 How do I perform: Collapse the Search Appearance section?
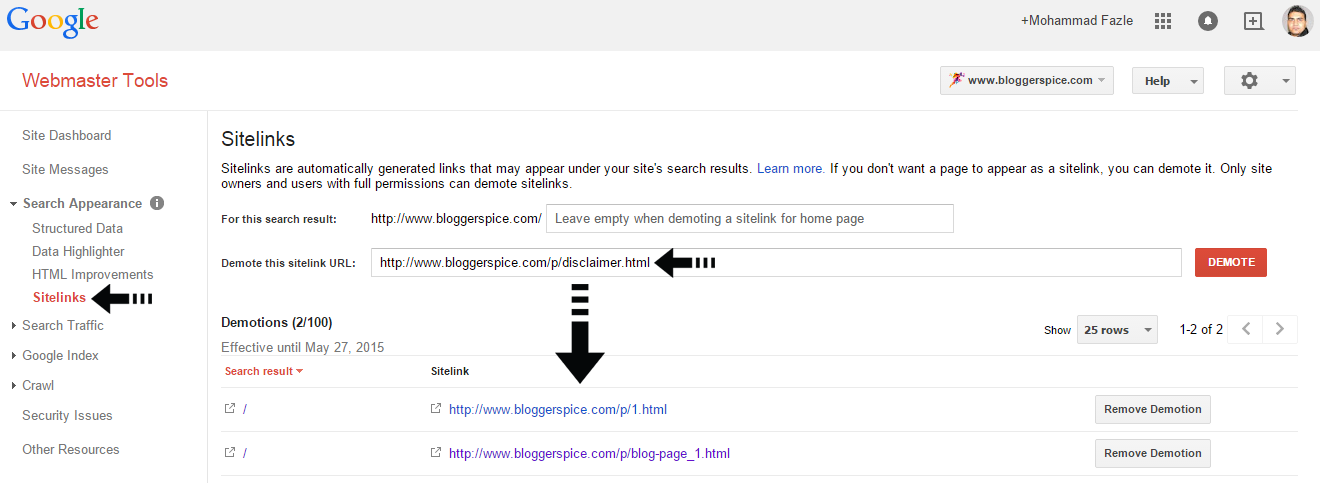13,204
